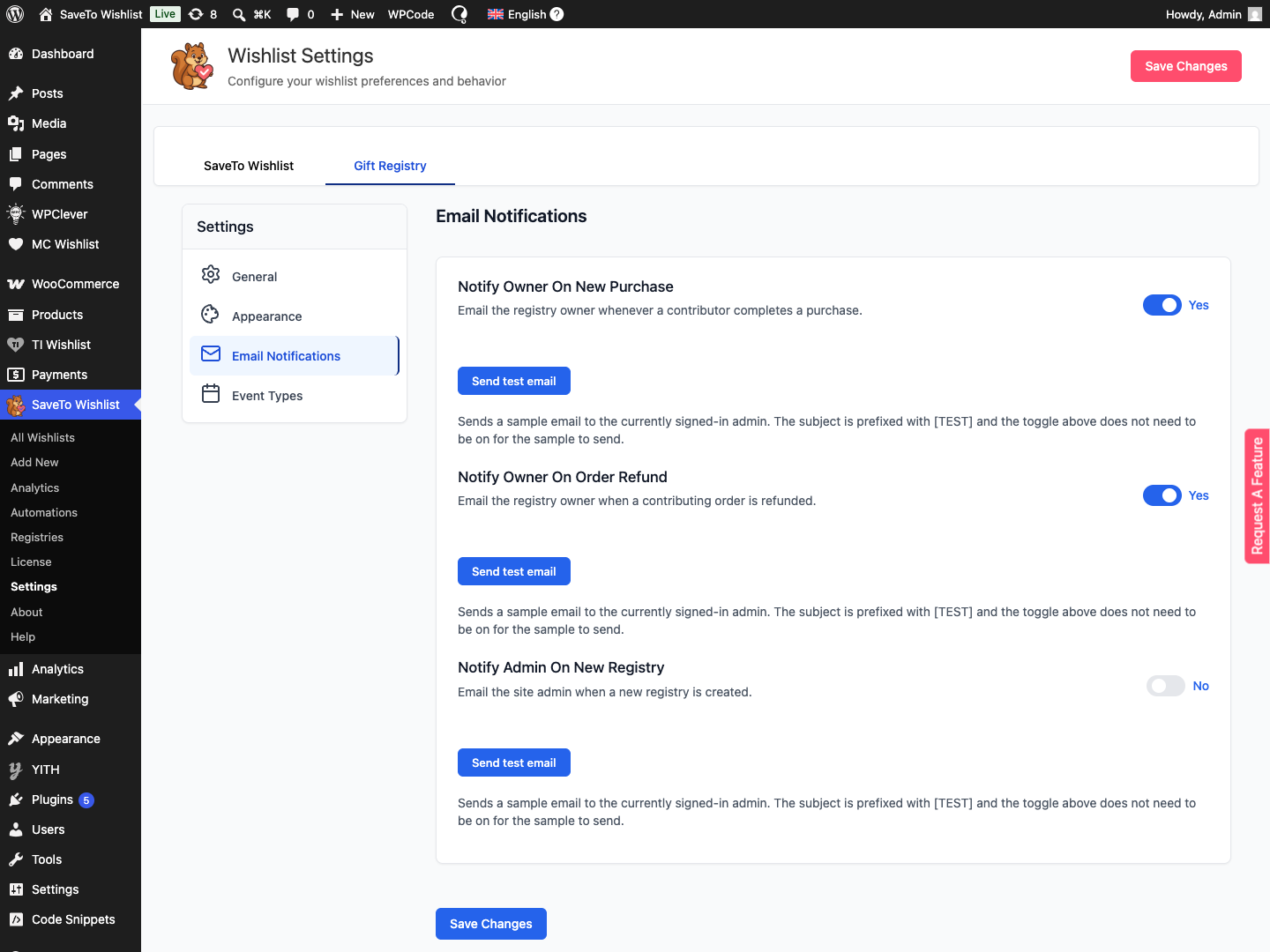Open Event Types settings section
This screenshot has height=952, width=1270.
(295, 395)
